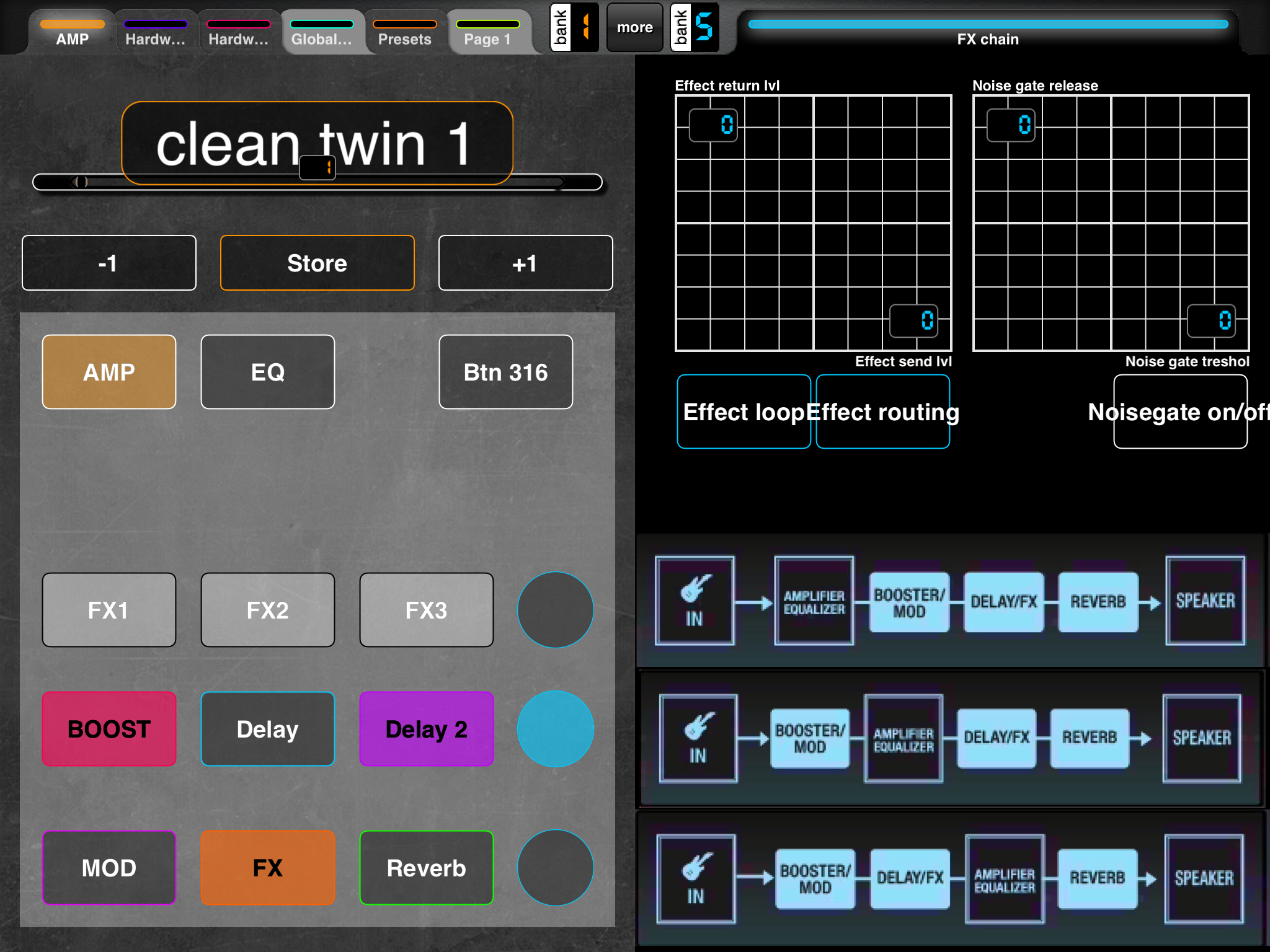Select the first FX chain routing diagram

(x=950, y=601)
